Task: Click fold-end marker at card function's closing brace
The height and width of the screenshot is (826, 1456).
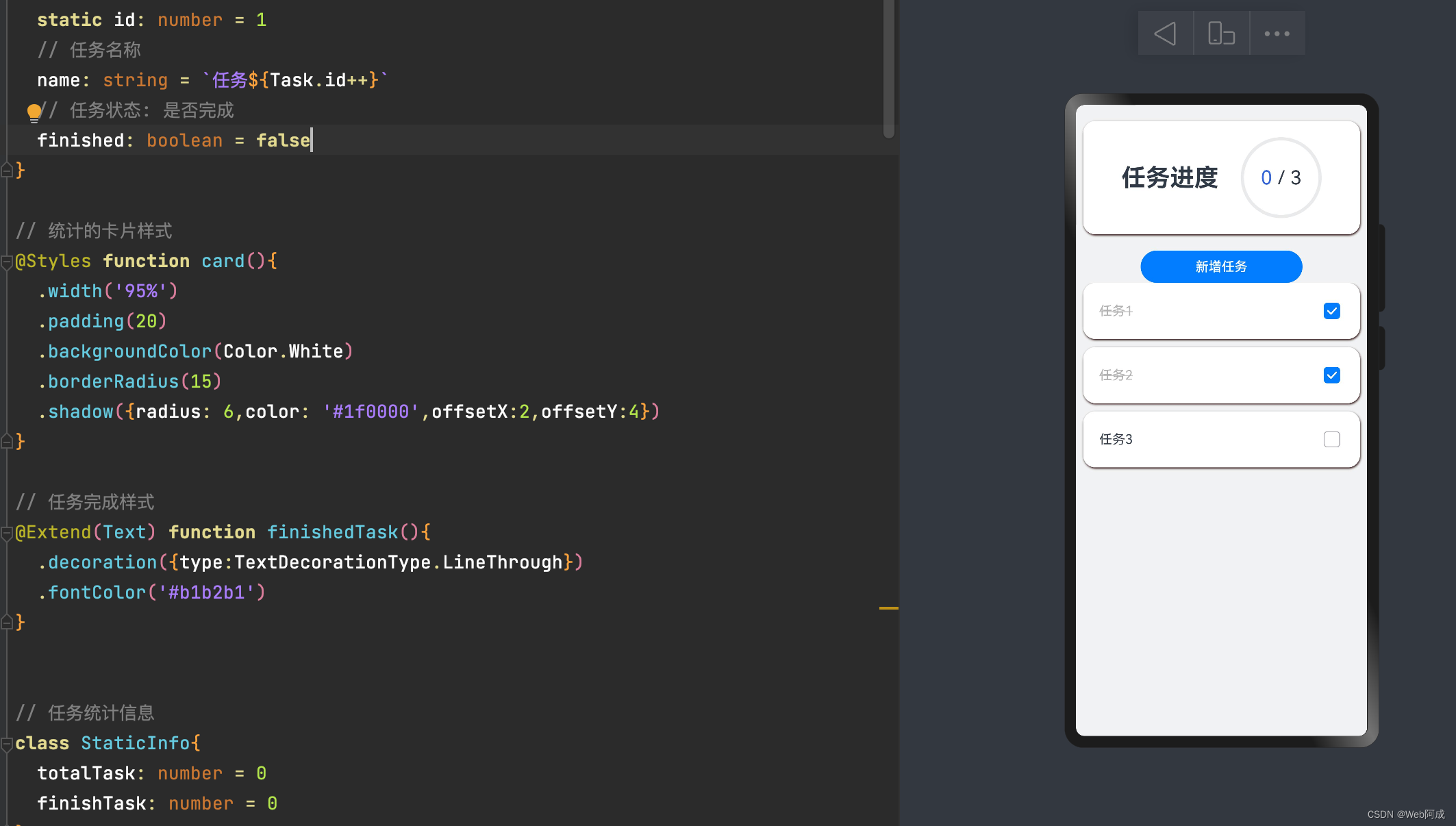Action: 7,442
